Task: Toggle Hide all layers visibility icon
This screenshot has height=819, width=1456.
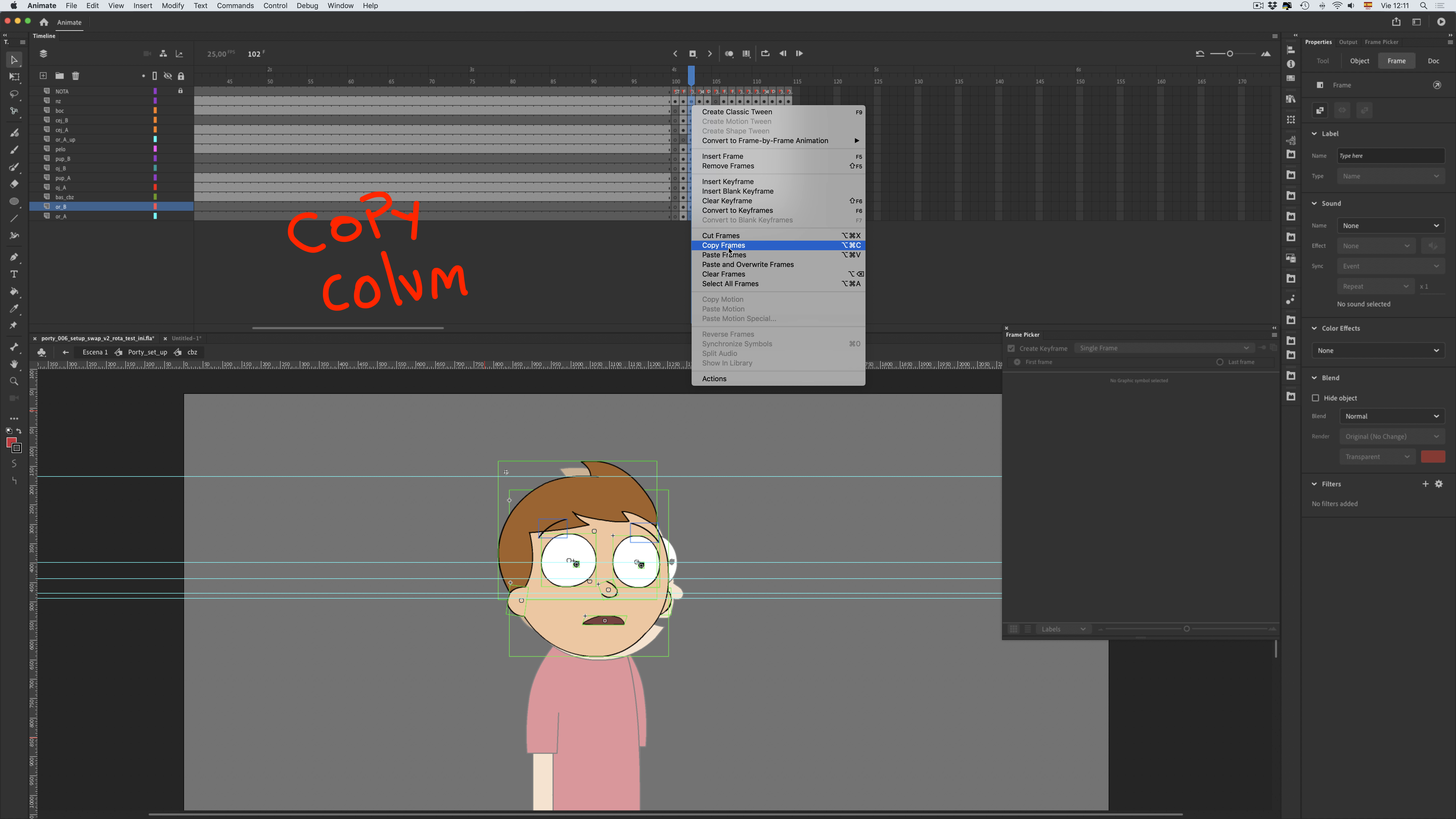Action: coord(168,76)
